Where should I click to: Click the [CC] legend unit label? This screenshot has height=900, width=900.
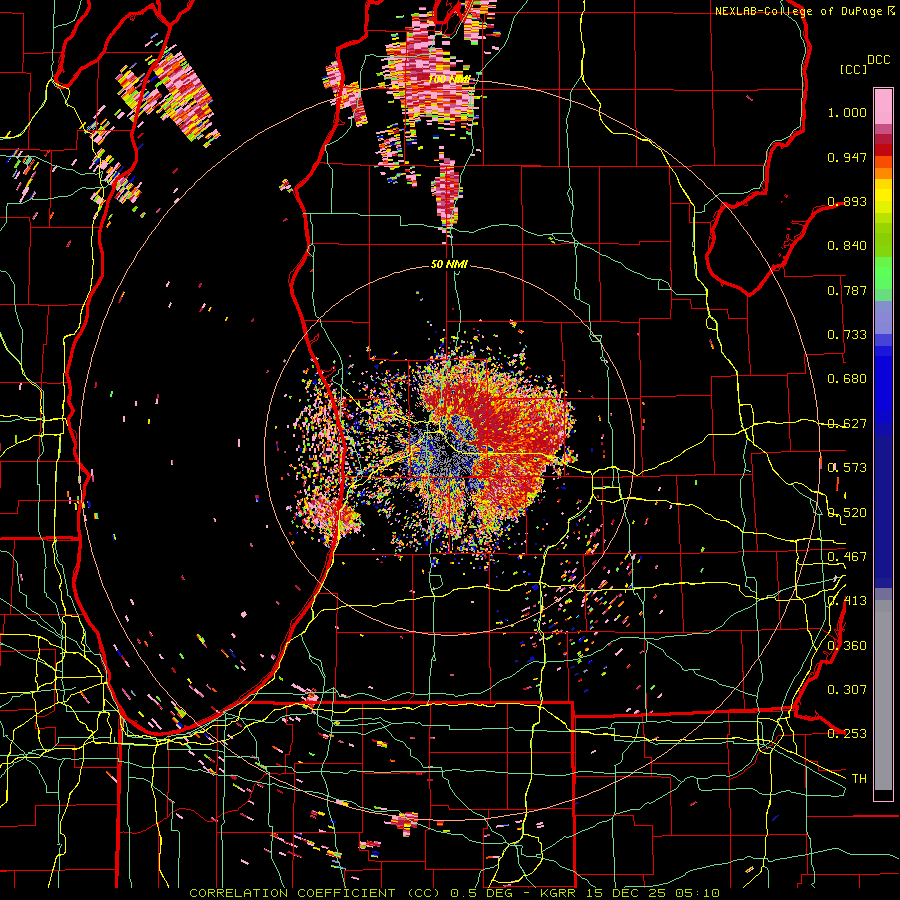tap(853, 69)
